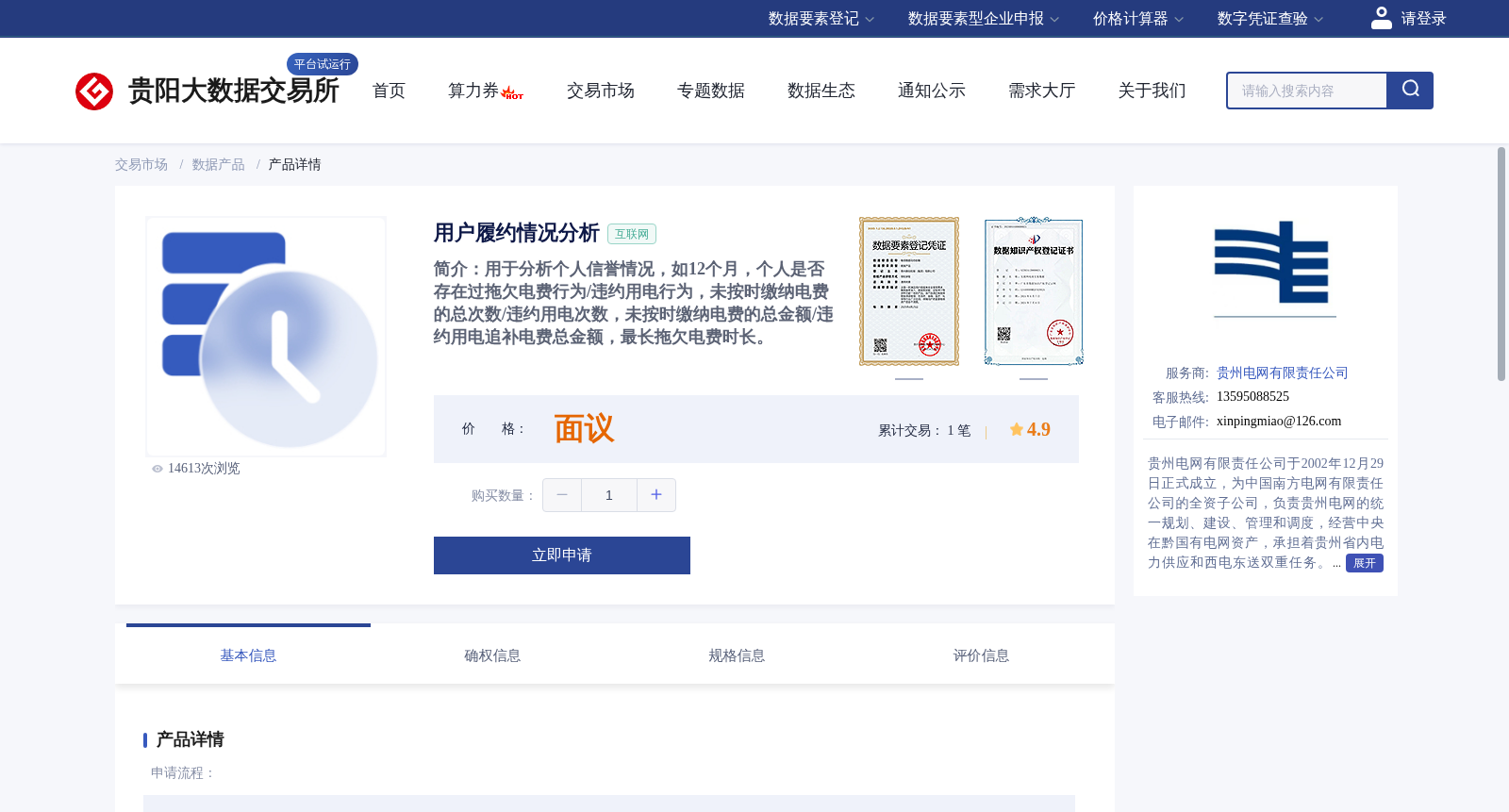The image size is (1509, 812).
Task: Open the 数据生态 menu item
Action: [821, 91]
